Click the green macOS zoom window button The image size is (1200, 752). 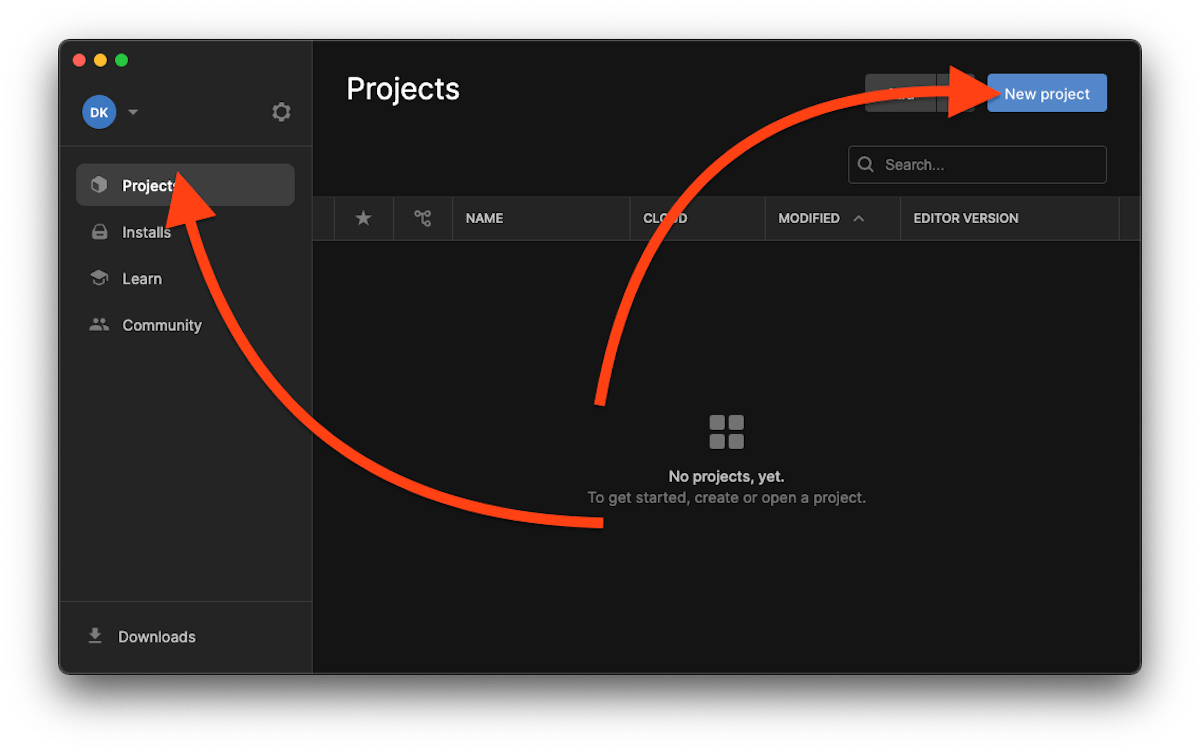pyautogui.click(x=121, y=60)
